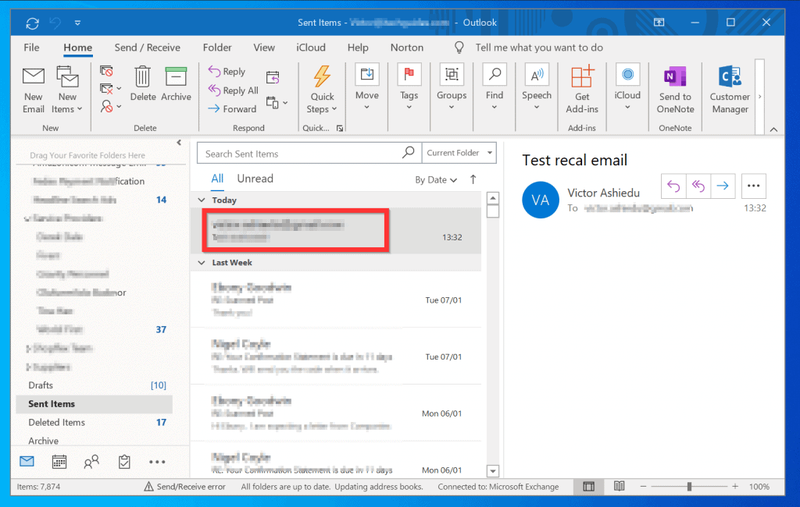Image resolution: width=800 pixels, height=507 pixels.
Task: Open the View tab
Action: [264, 47]
